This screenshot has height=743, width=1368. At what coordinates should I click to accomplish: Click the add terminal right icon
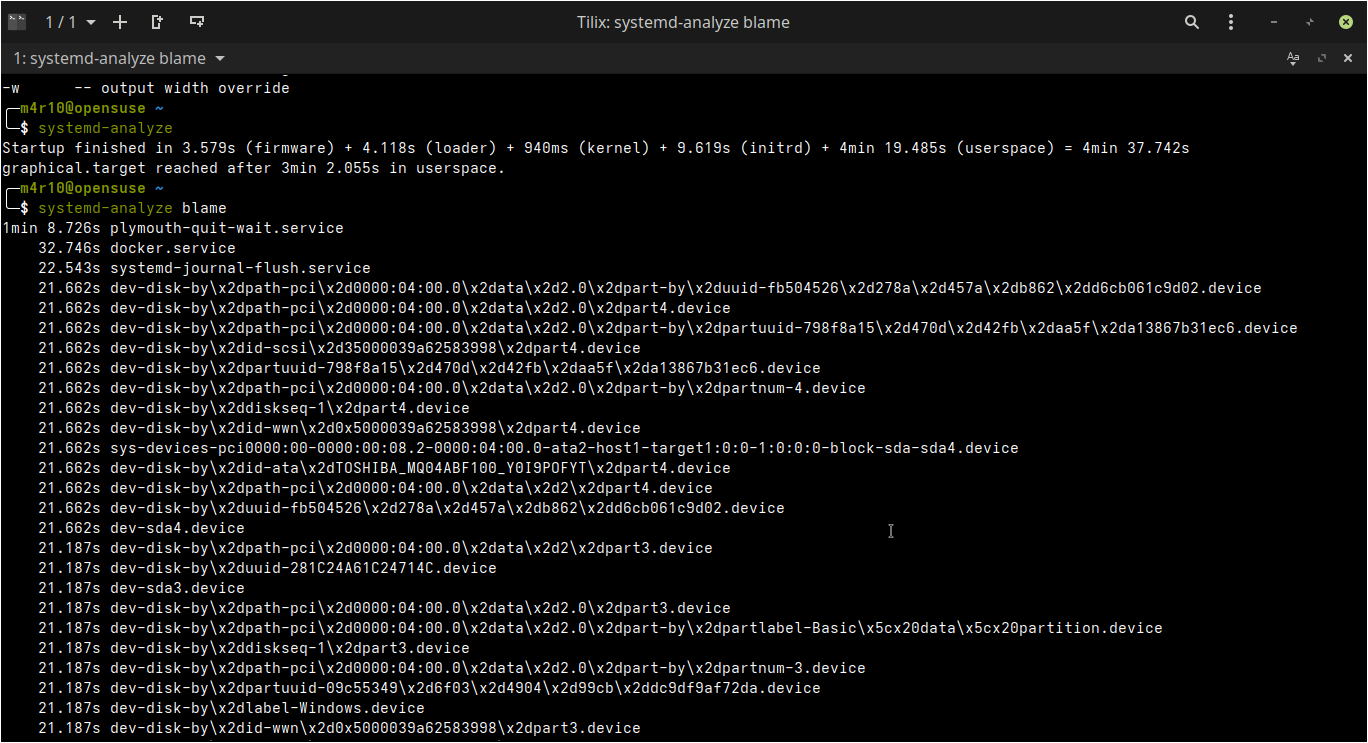157,22
